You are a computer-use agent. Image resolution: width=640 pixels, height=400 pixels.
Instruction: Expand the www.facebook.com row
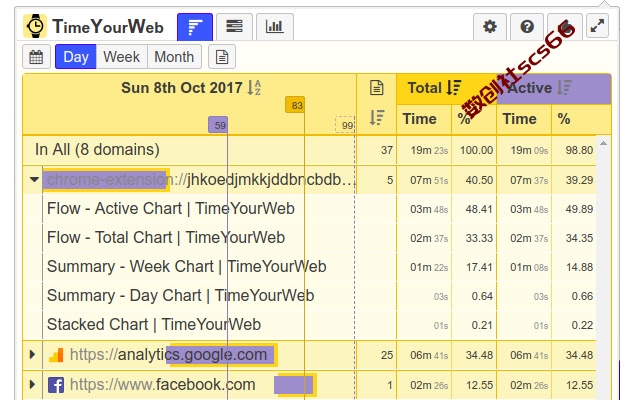[x=32, y=384]
